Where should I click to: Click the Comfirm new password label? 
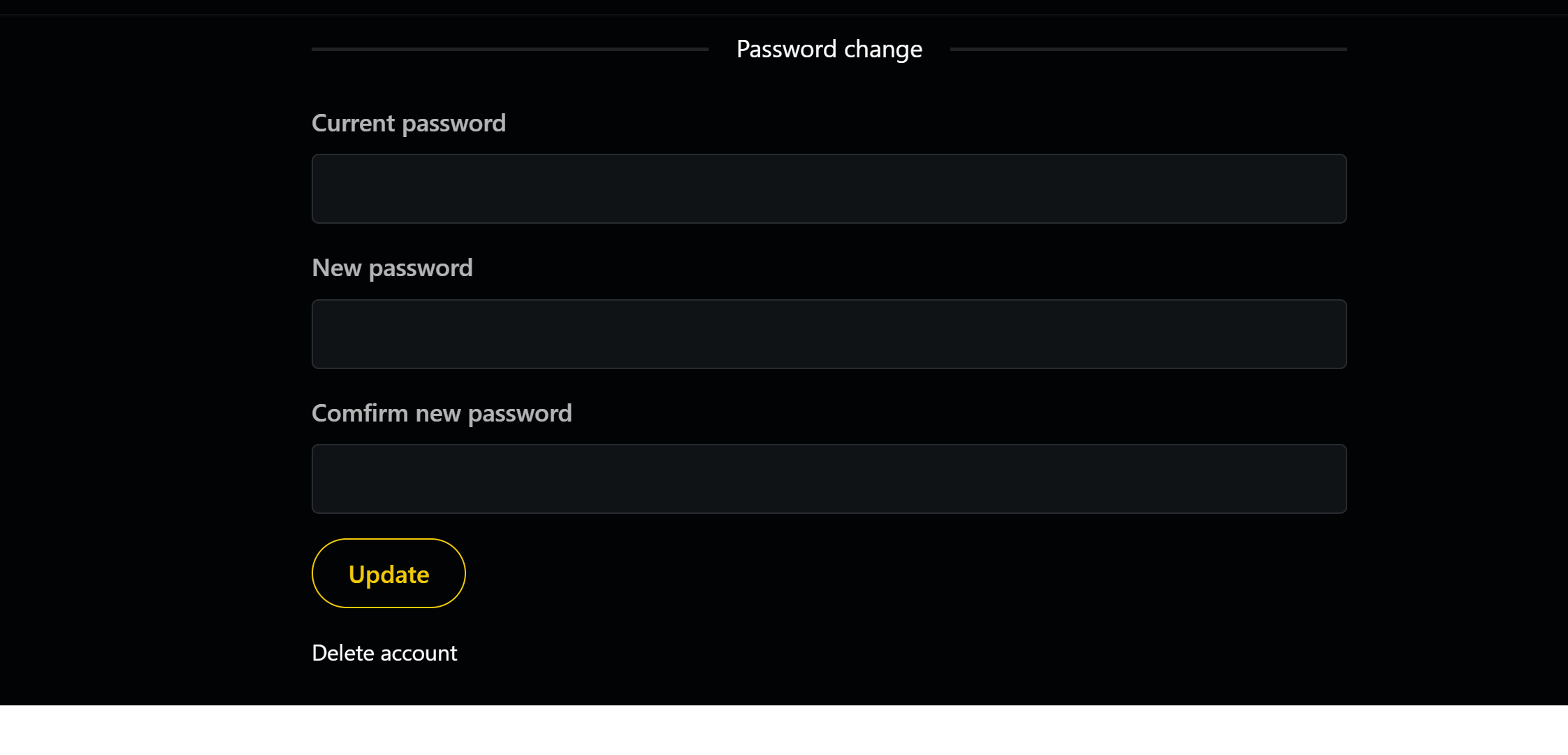coord(442,414)
